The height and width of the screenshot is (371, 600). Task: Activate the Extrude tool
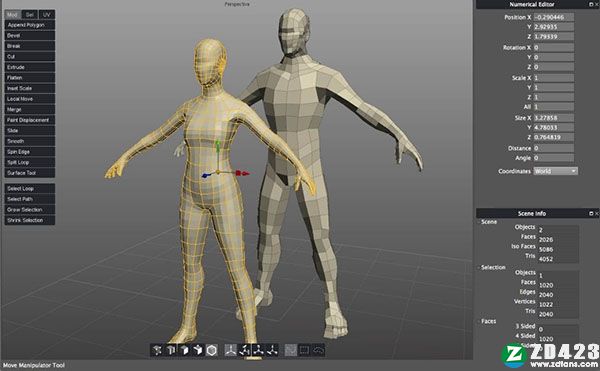pyautogui.click(x=30, y=67)
